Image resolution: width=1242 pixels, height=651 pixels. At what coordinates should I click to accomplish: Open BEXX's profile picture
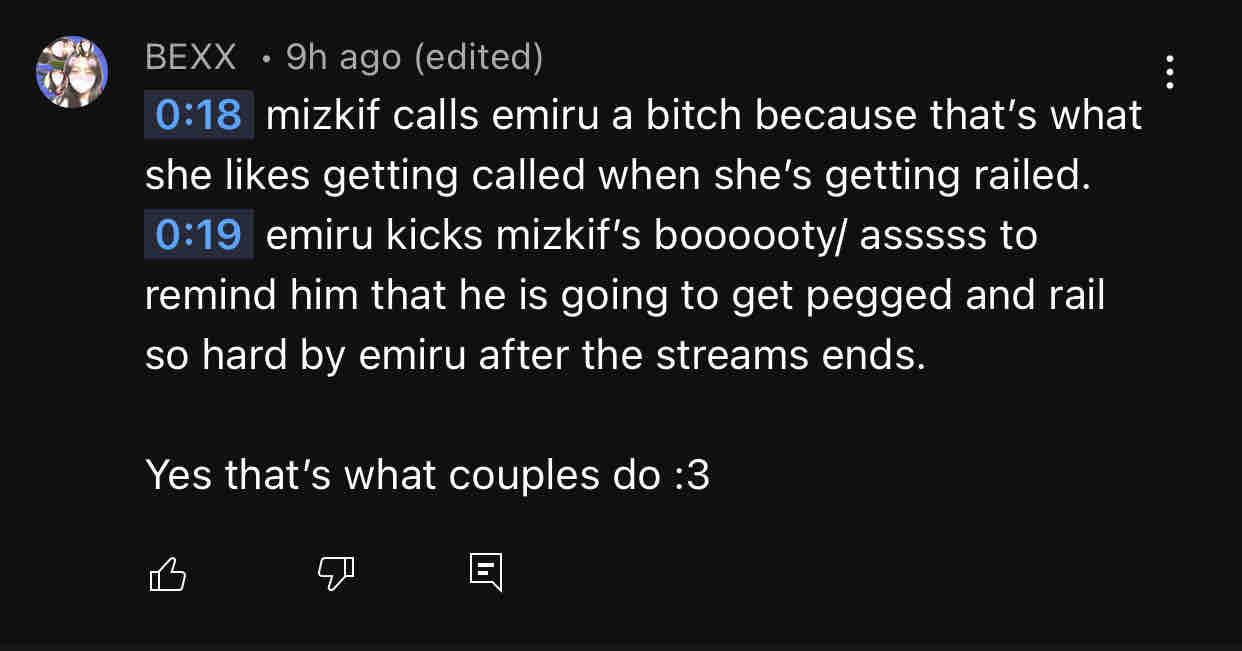click(x=73, y=72)
